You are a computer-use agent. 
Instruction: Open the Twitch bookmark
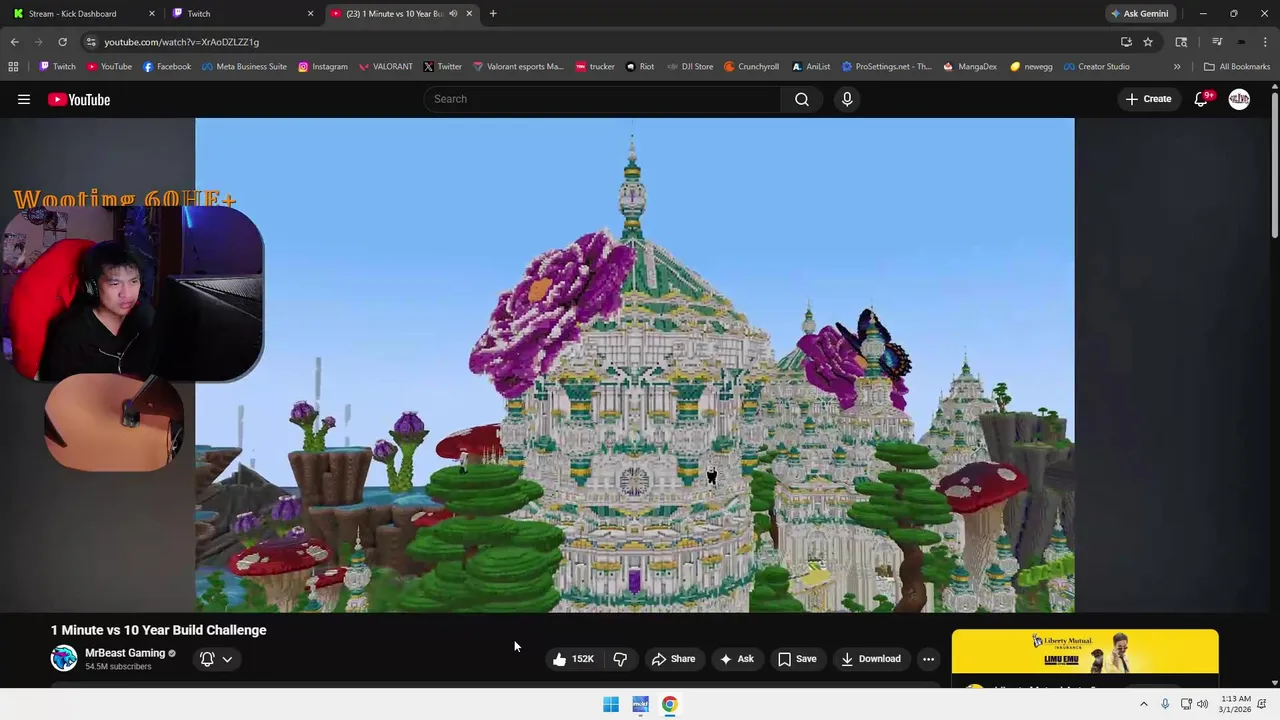point(57,67)
